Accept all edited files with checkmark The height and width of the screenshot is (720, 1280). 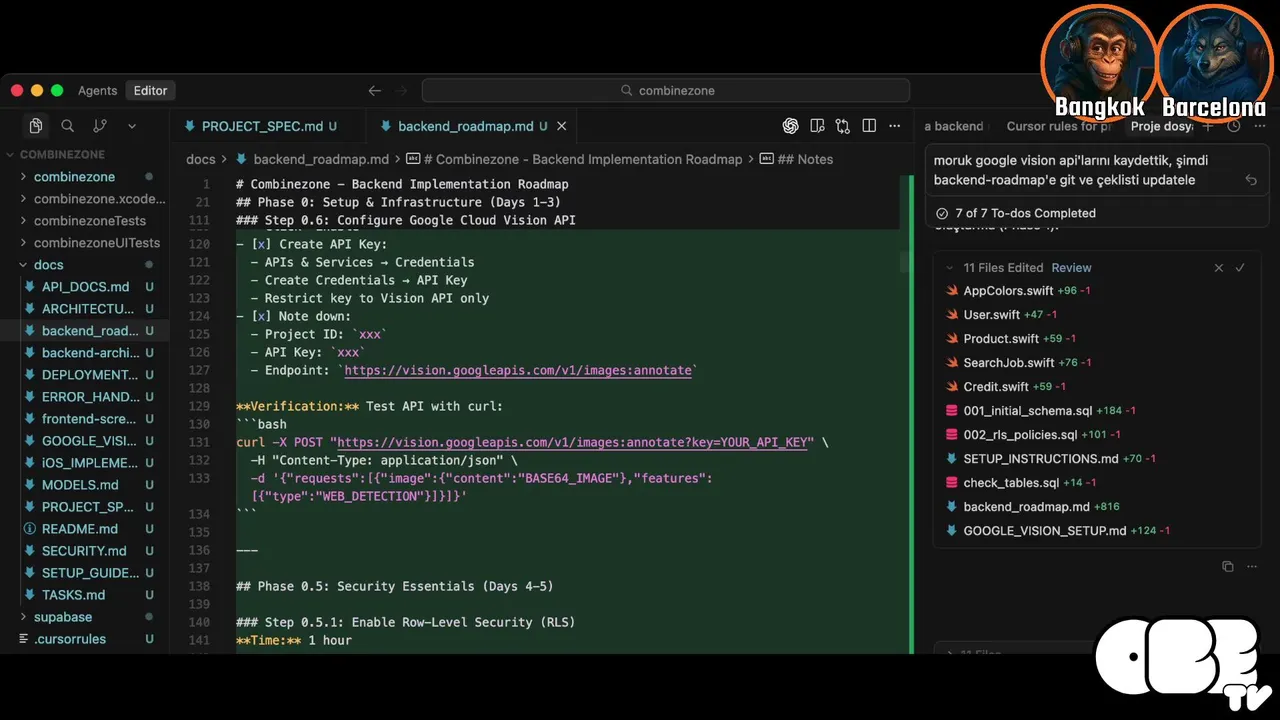[1240, 268]
